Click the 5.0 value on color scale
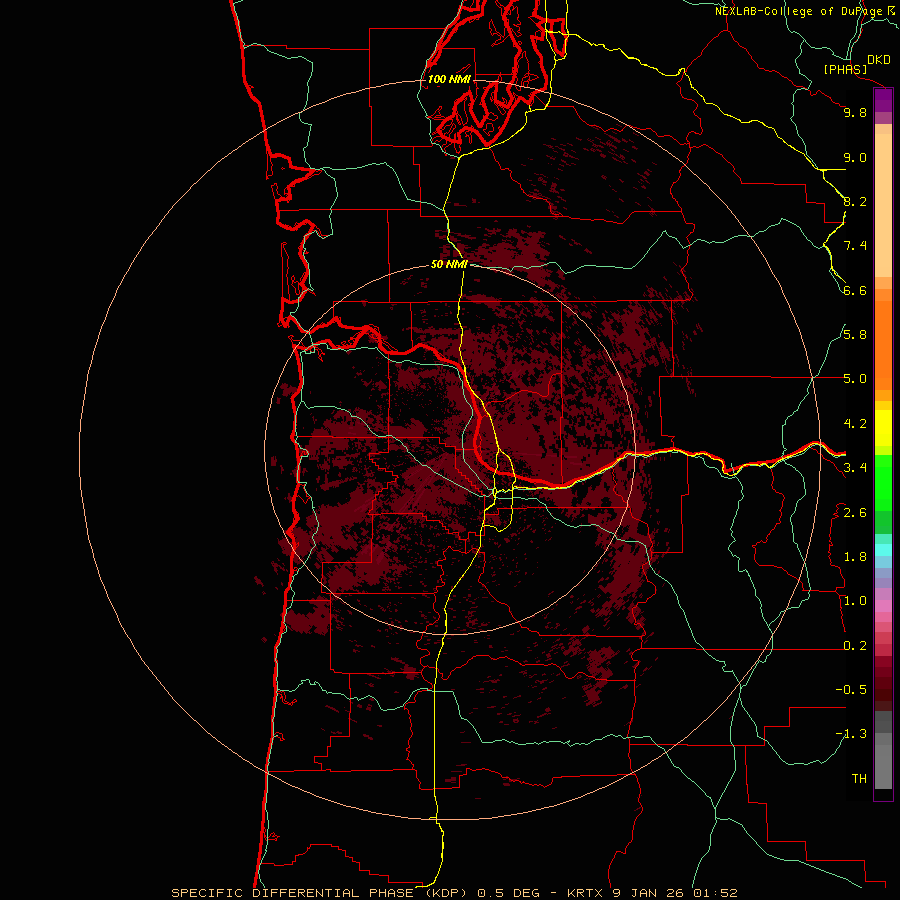Viewport: 900px width, 900px height. [x=855, y=379]
